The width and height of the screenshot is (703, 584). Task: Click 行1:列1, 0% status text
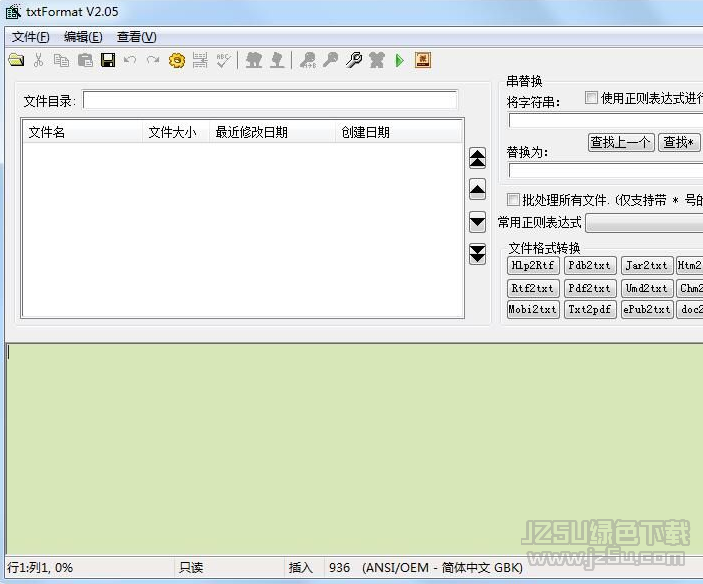click(40, 568)
